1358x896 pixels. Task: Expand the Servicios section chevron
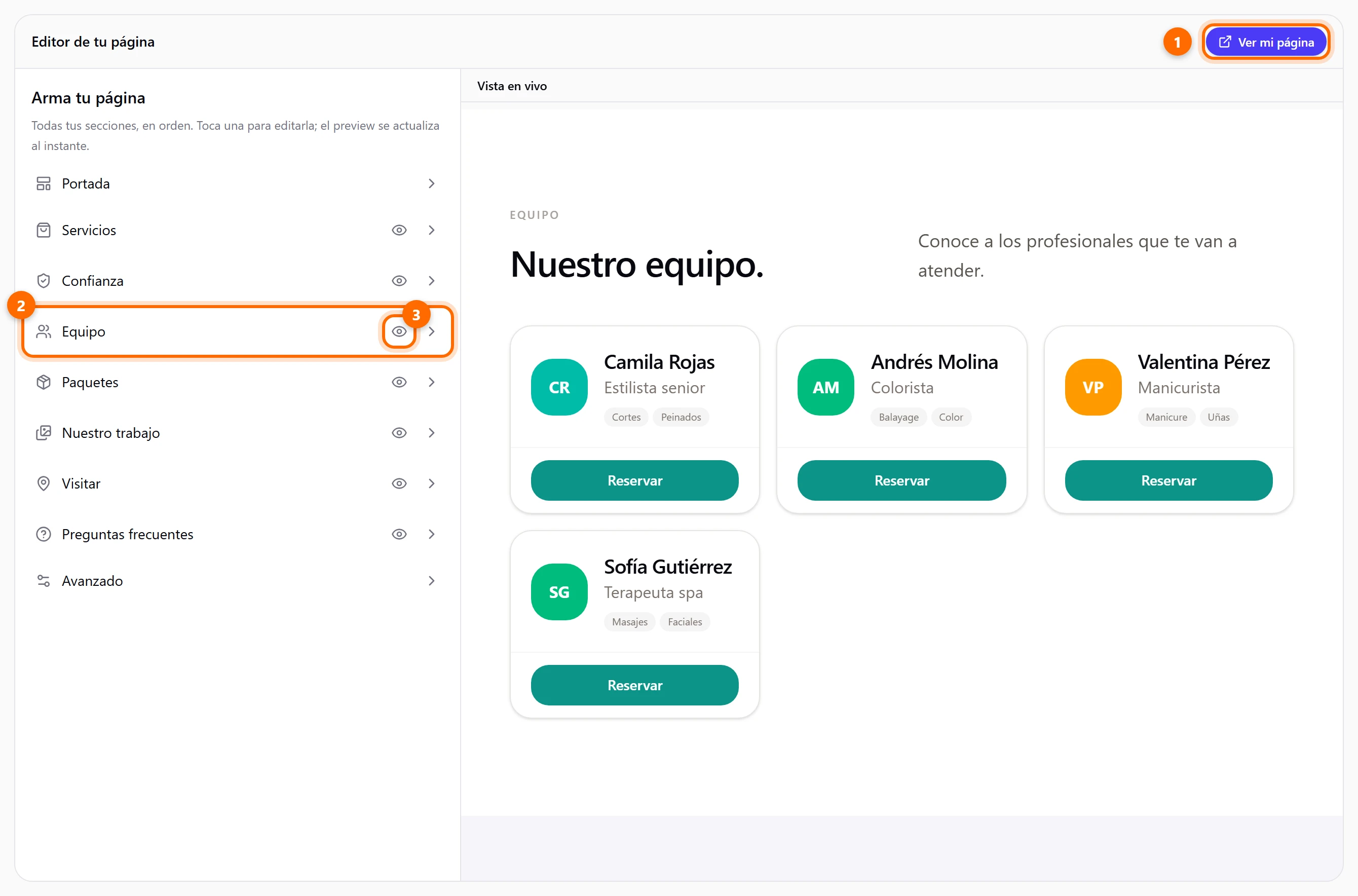431,230
